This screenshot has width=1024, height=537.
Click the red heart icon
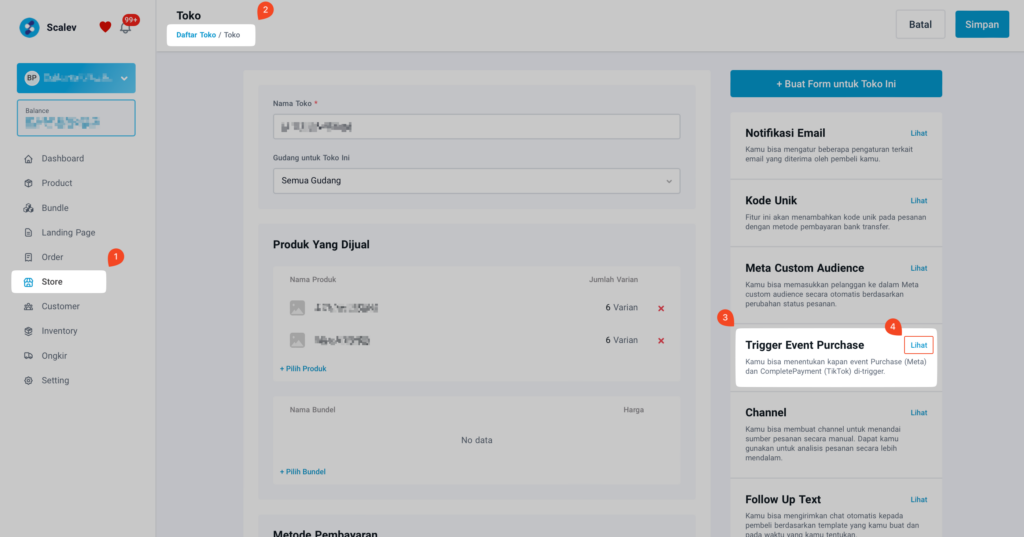tap(105, 27)
